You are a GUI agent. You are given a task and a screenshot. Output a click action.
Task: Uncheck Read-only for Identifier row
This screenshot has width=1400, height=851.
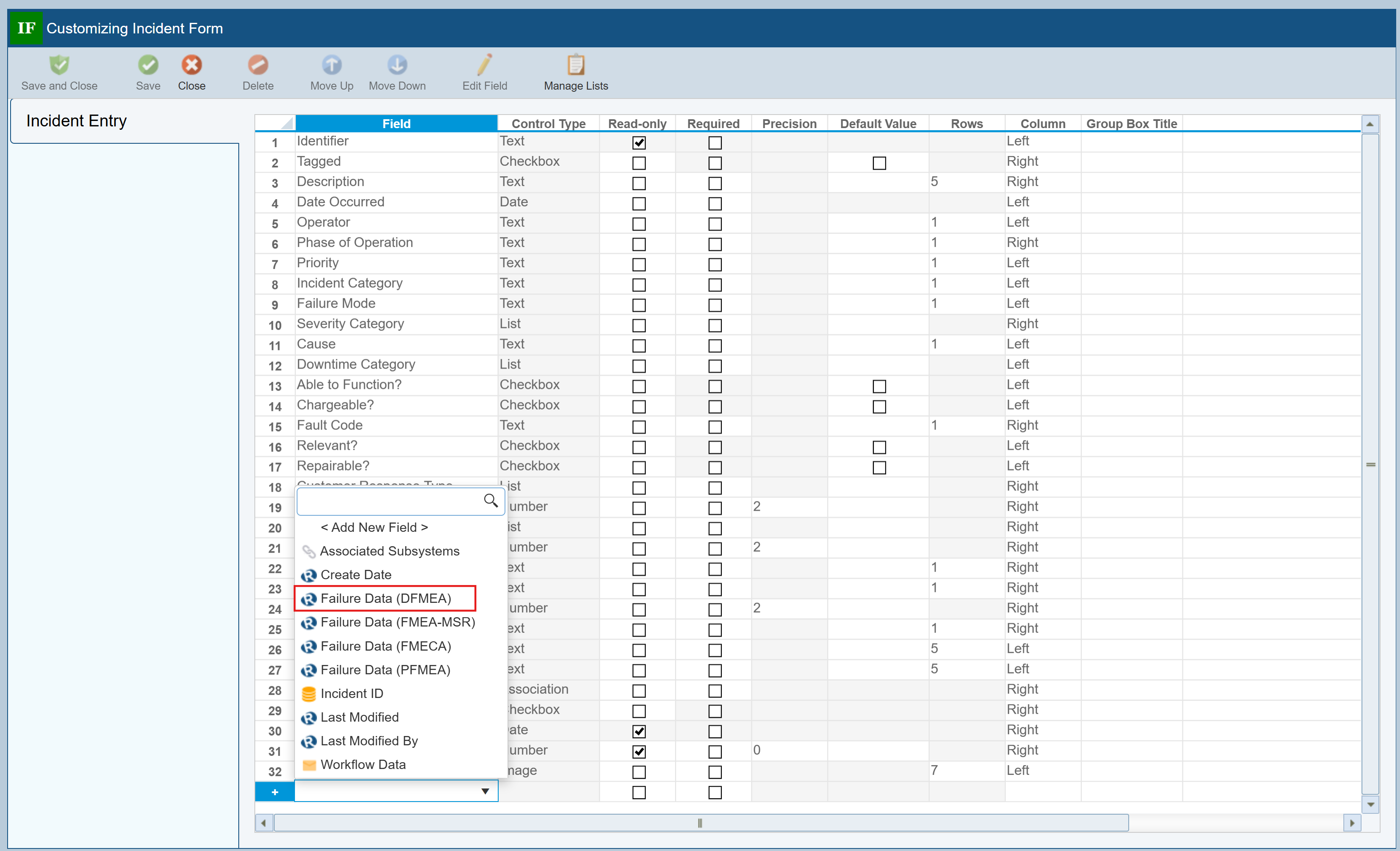639,143
